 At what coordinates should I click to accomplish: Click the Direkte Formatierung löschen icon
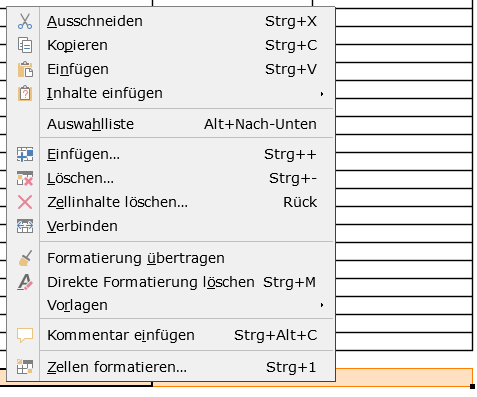coord(25,282)
